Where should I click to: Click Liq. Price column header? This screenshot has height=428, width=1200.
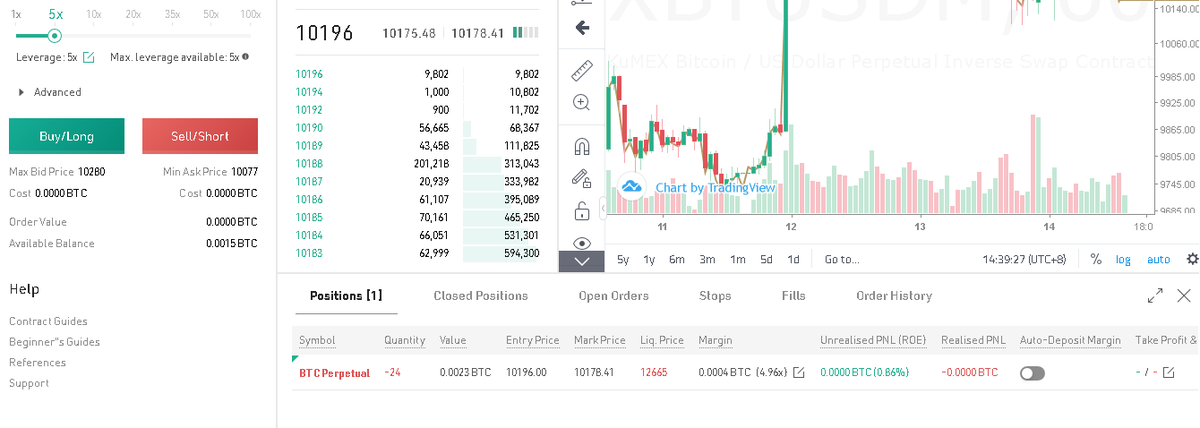click(x=662, y=340)
